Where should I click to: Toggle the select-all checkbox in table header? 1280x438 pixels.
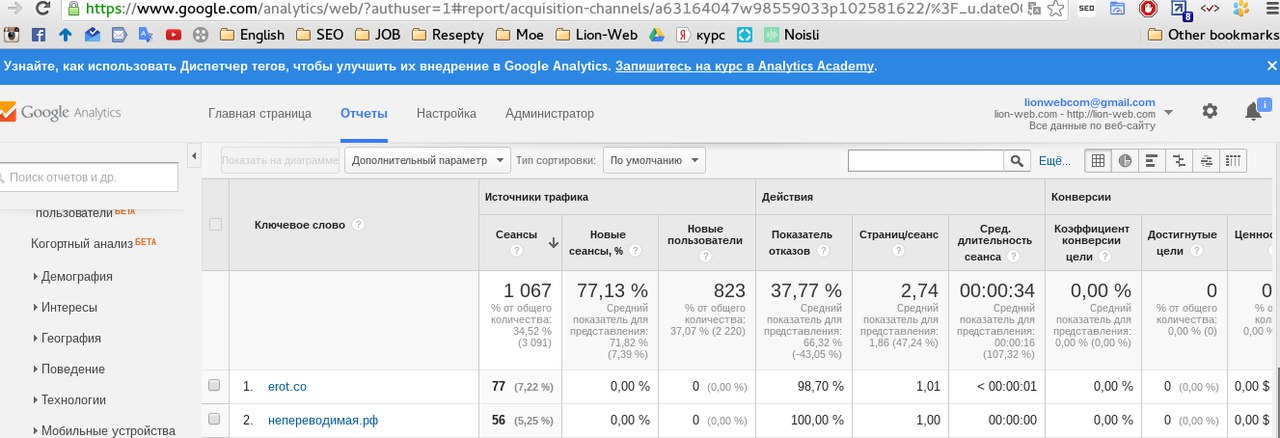pyautogui.click(x=215, y=225)
